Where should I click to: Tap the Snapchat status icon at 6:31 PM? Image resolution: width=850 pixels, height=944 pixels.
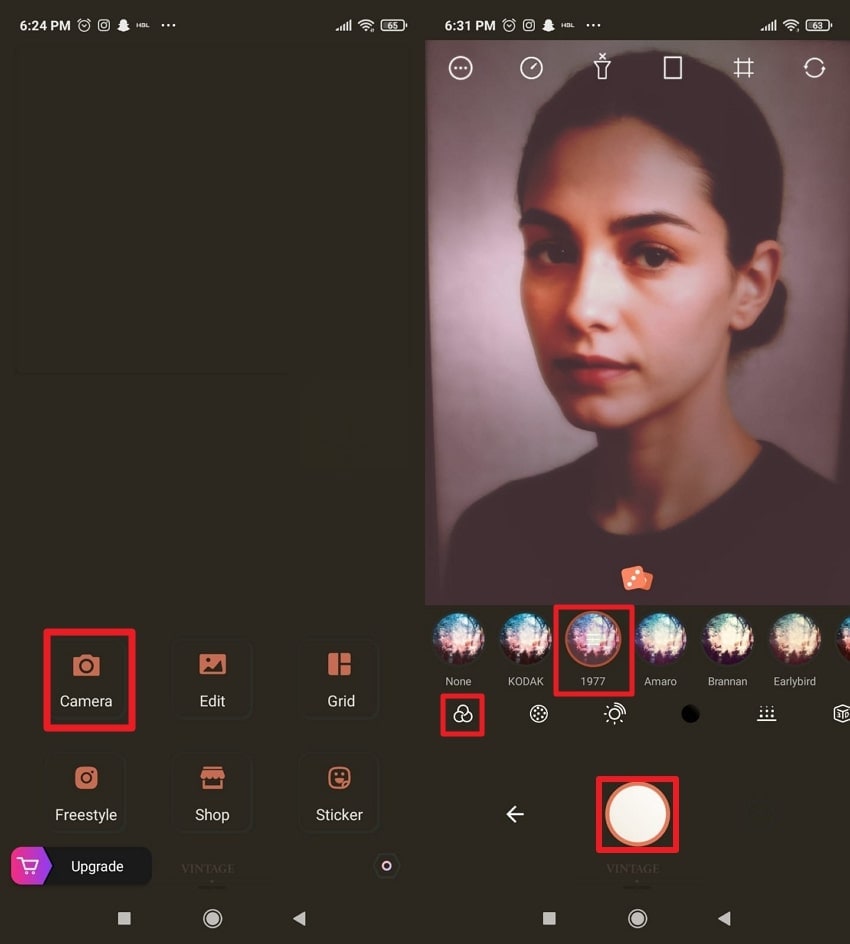548,25
